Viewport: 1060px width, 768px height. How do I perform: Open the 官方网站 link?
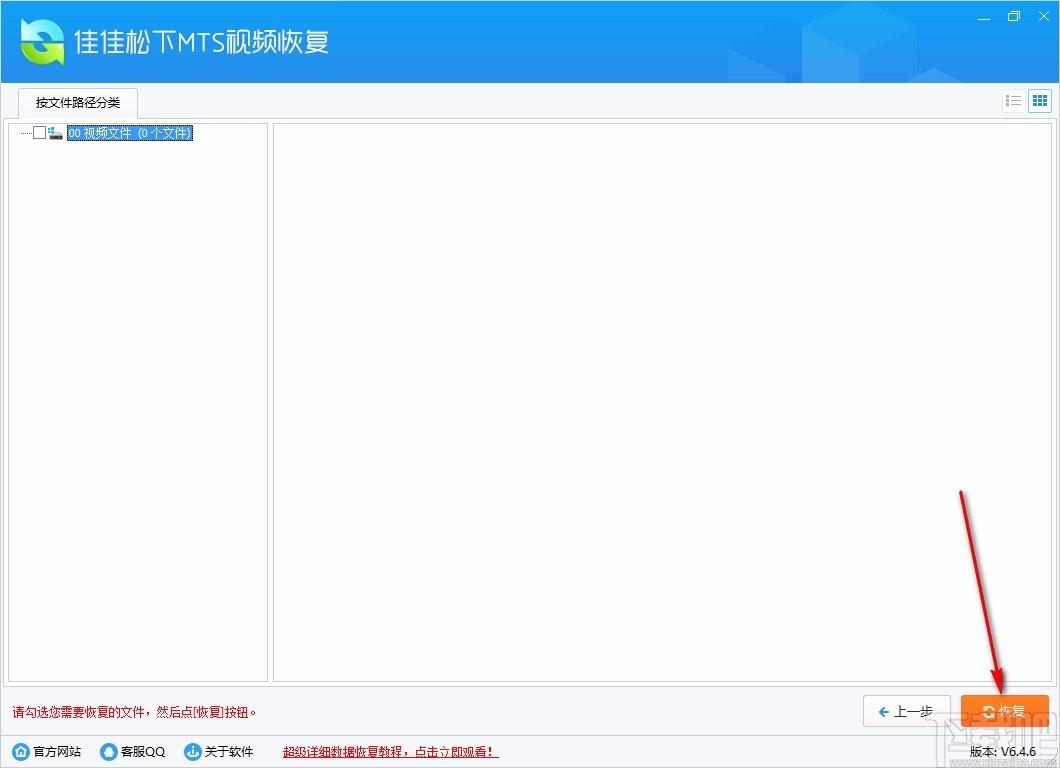coord(47,752)
